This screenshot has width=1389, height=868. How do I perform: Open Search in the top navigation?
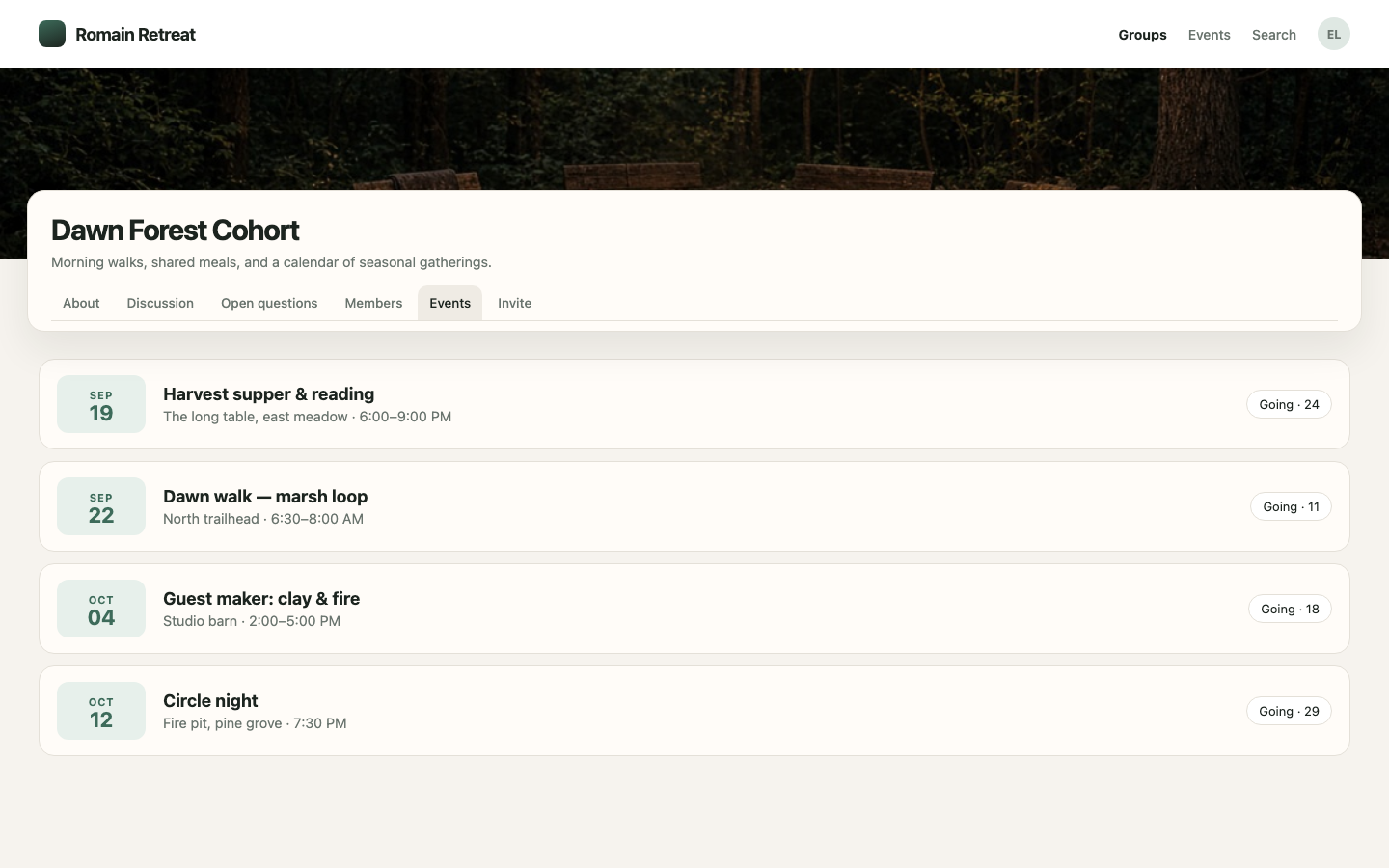[x=1273, y=35]
